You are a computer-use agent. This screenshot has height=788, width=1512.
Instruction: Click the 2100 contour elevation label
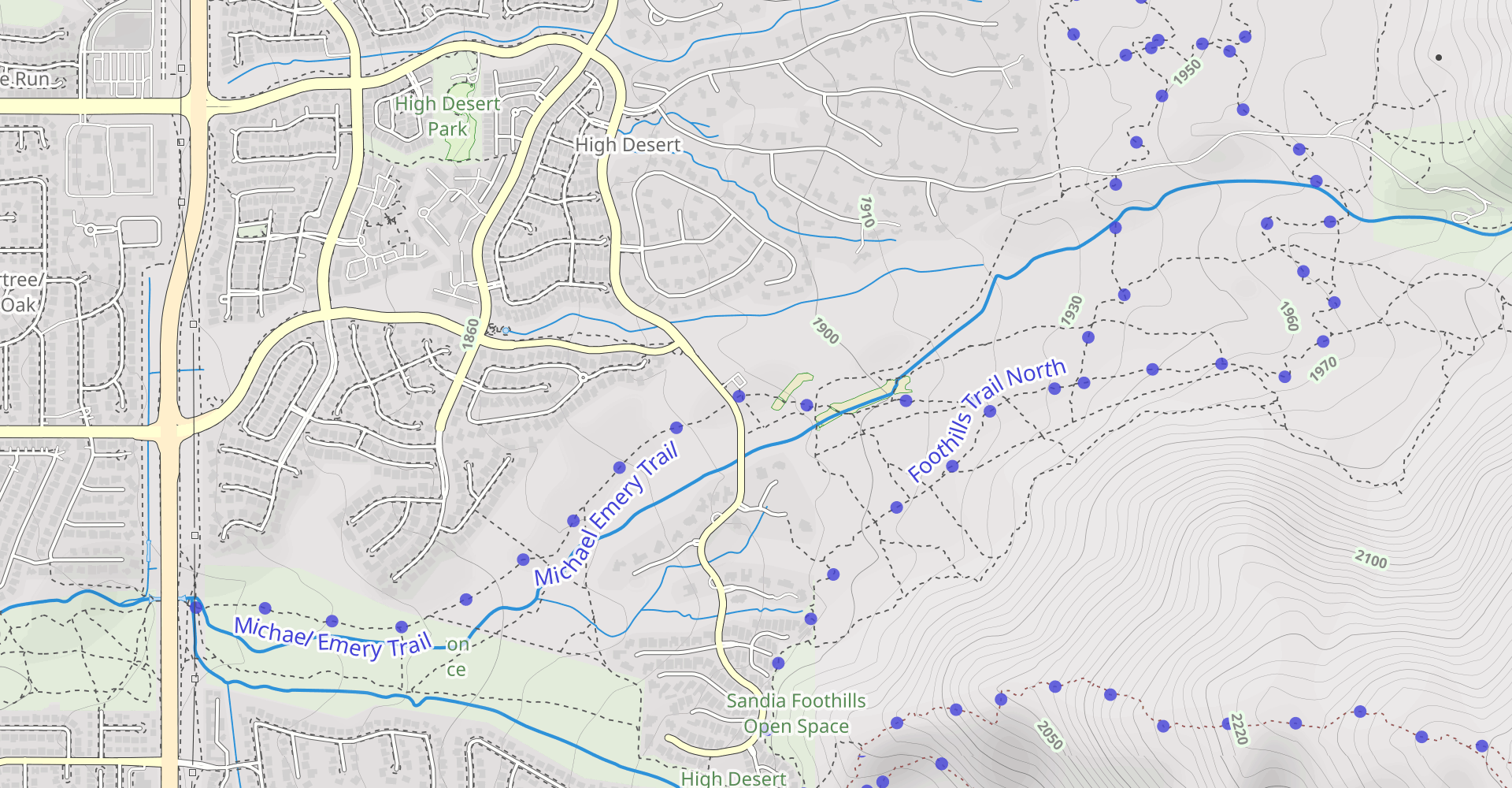(x=1371, y=560)
